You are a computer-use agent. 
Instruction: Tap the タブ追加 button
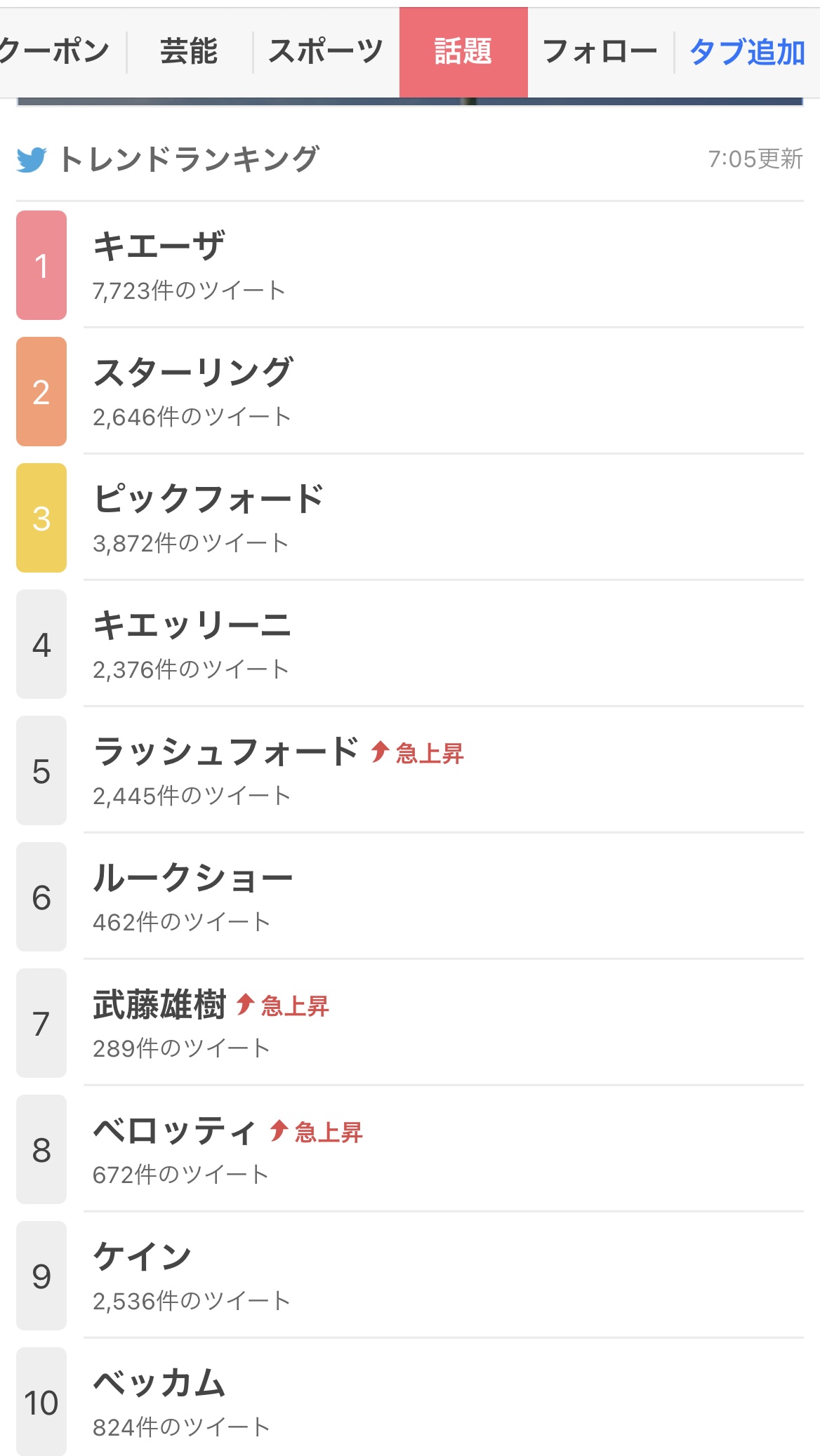coord(747,52)
